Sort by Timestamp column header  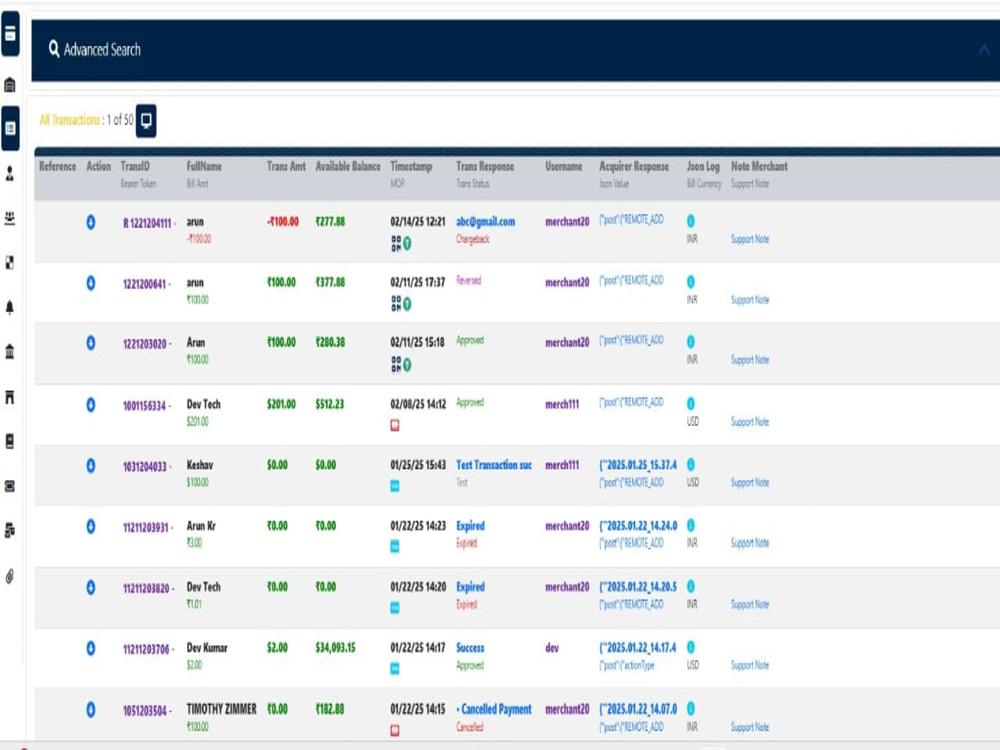[411, 166]
